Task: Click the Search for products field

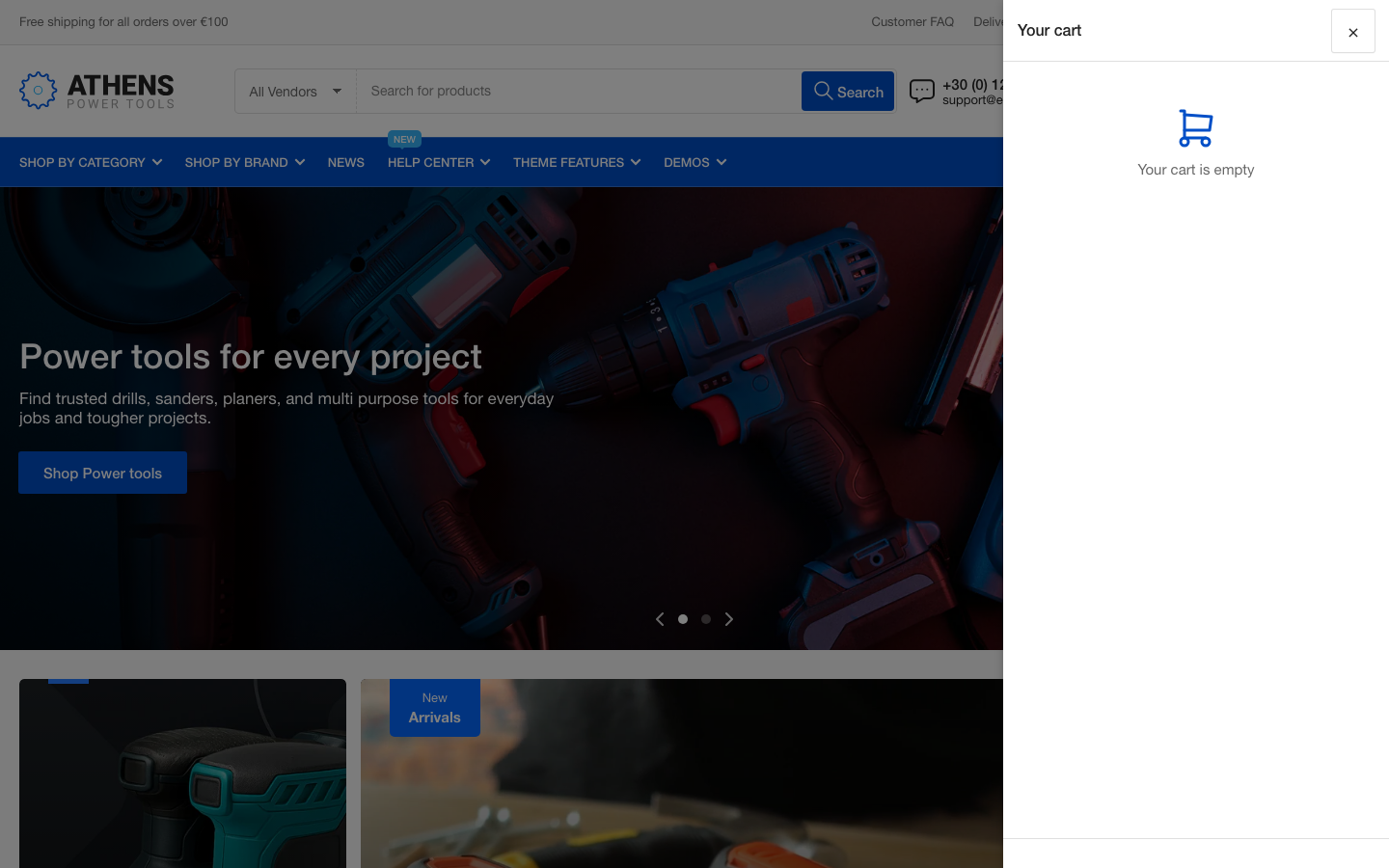Action: pyautogui.click(x=579, y=91)
